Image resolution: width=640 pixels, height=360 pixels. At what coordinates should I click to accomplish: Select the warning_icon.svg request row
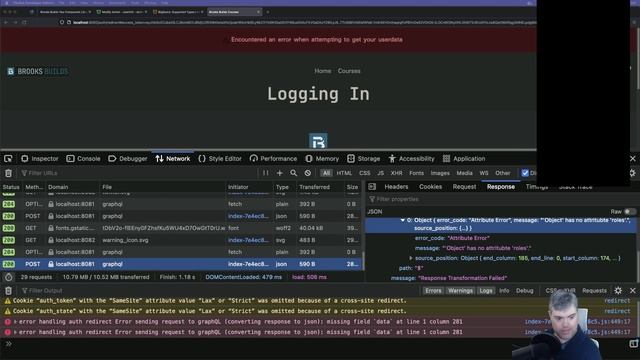[181, 240]
